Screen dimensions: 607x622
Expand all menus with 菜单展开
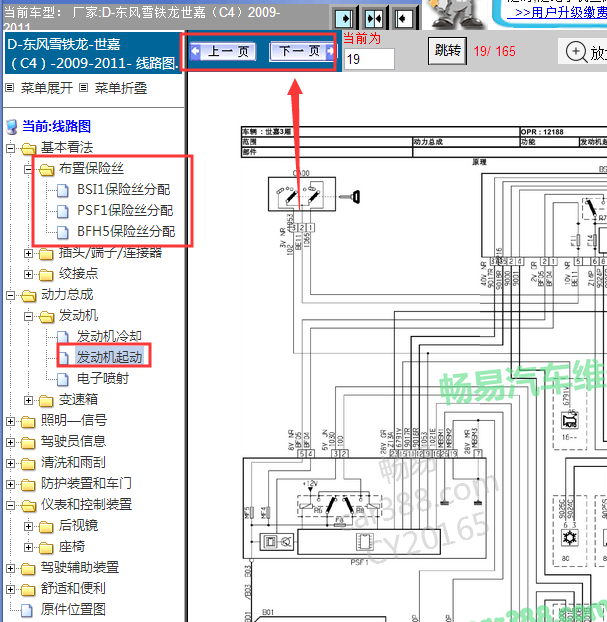pos(47,88)
